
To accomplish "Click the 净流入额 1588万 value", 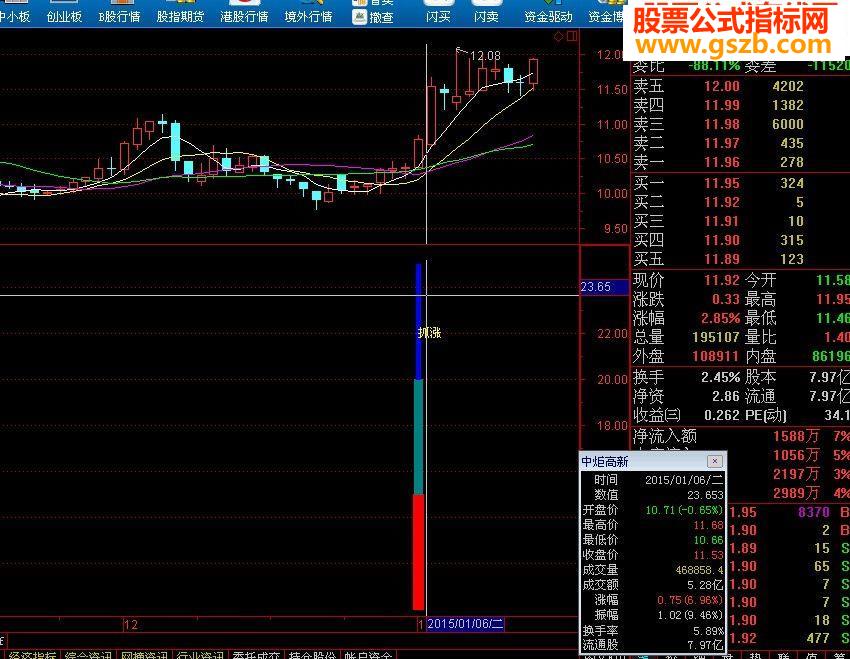I will (x=796, y=436).
